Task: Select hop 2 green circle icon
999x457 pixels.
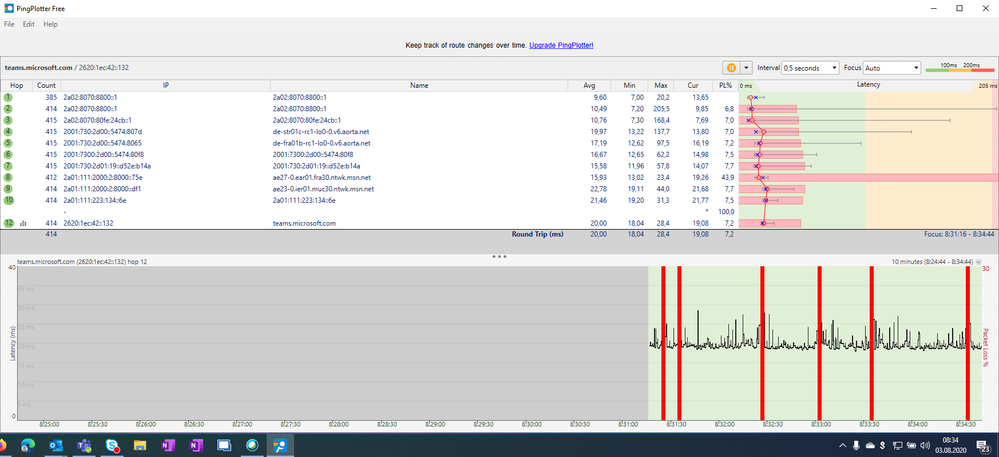Action: point(8,109)
